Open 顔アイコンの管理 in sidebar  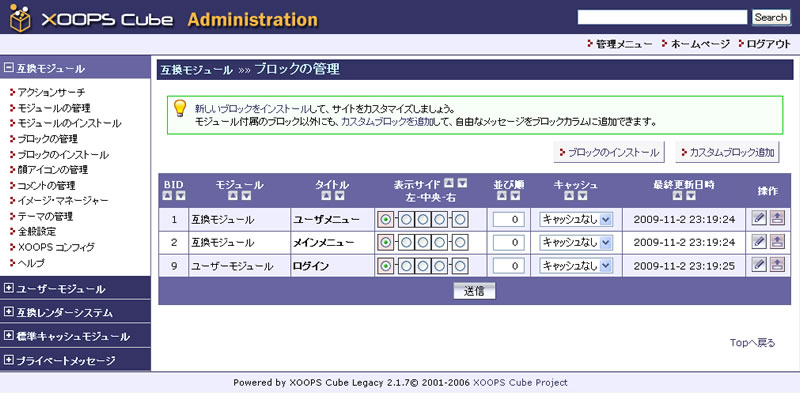53,169
